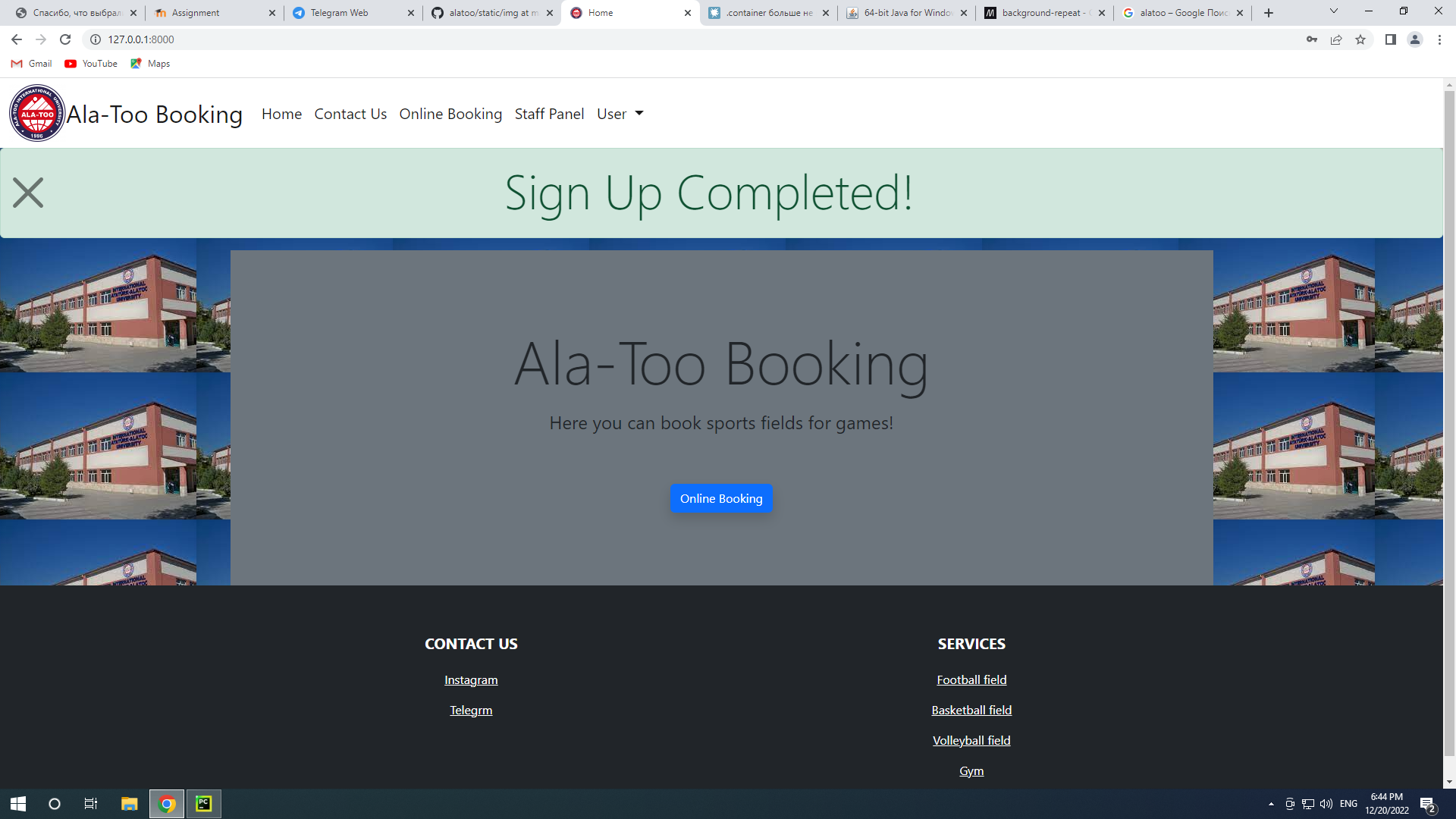The image size is (1456, 819).
Task: Click the password key icon in address bar
Action: (x=1311, y=39)
